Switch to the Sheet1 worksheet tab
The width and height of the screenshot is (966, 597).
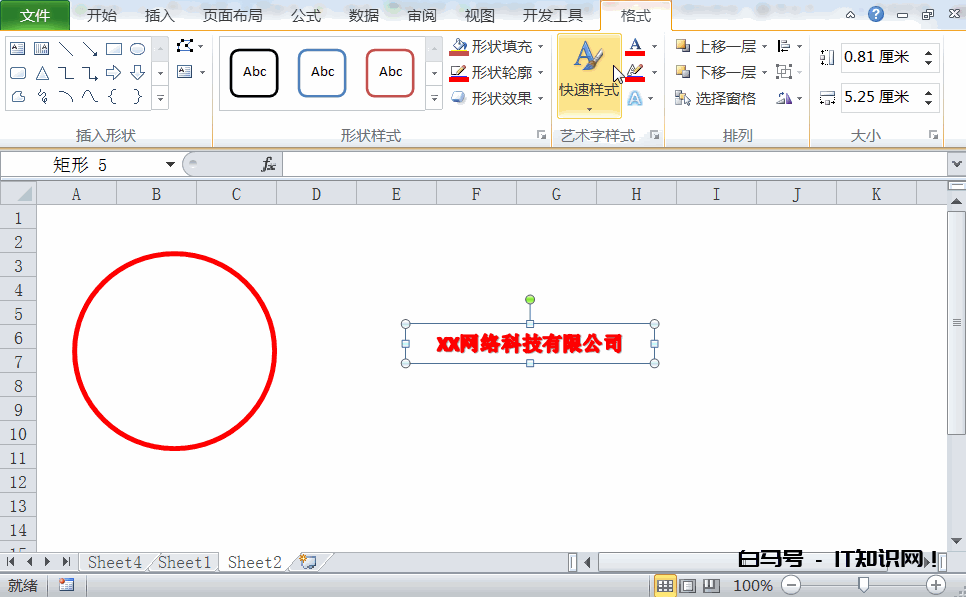click(x=185, y=562)
